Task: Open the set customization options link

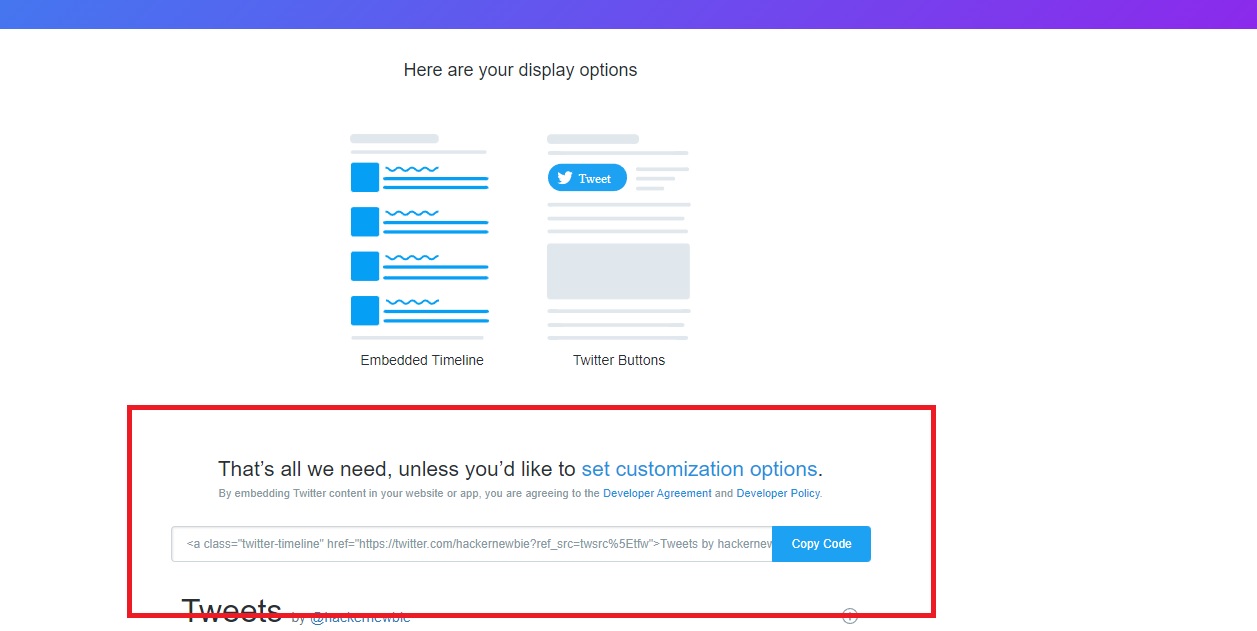Action: pyautogui.click(x=699, y=469)
